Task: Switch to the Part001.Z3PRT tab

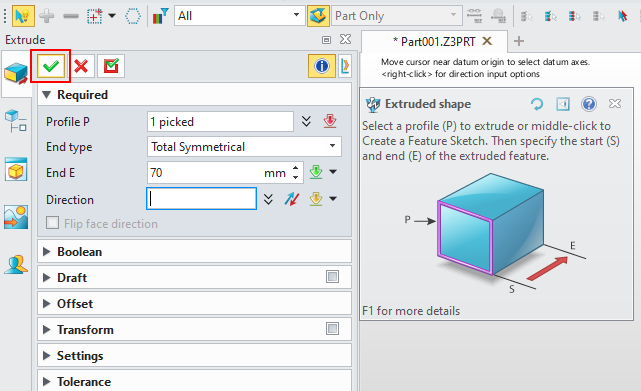Action: click(x=434, y=41)
